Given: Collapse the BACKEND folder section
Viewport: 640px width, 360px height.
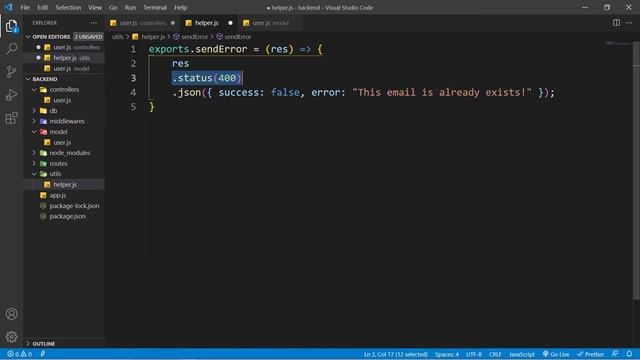Looking at the screenshot, I should 64,79.
